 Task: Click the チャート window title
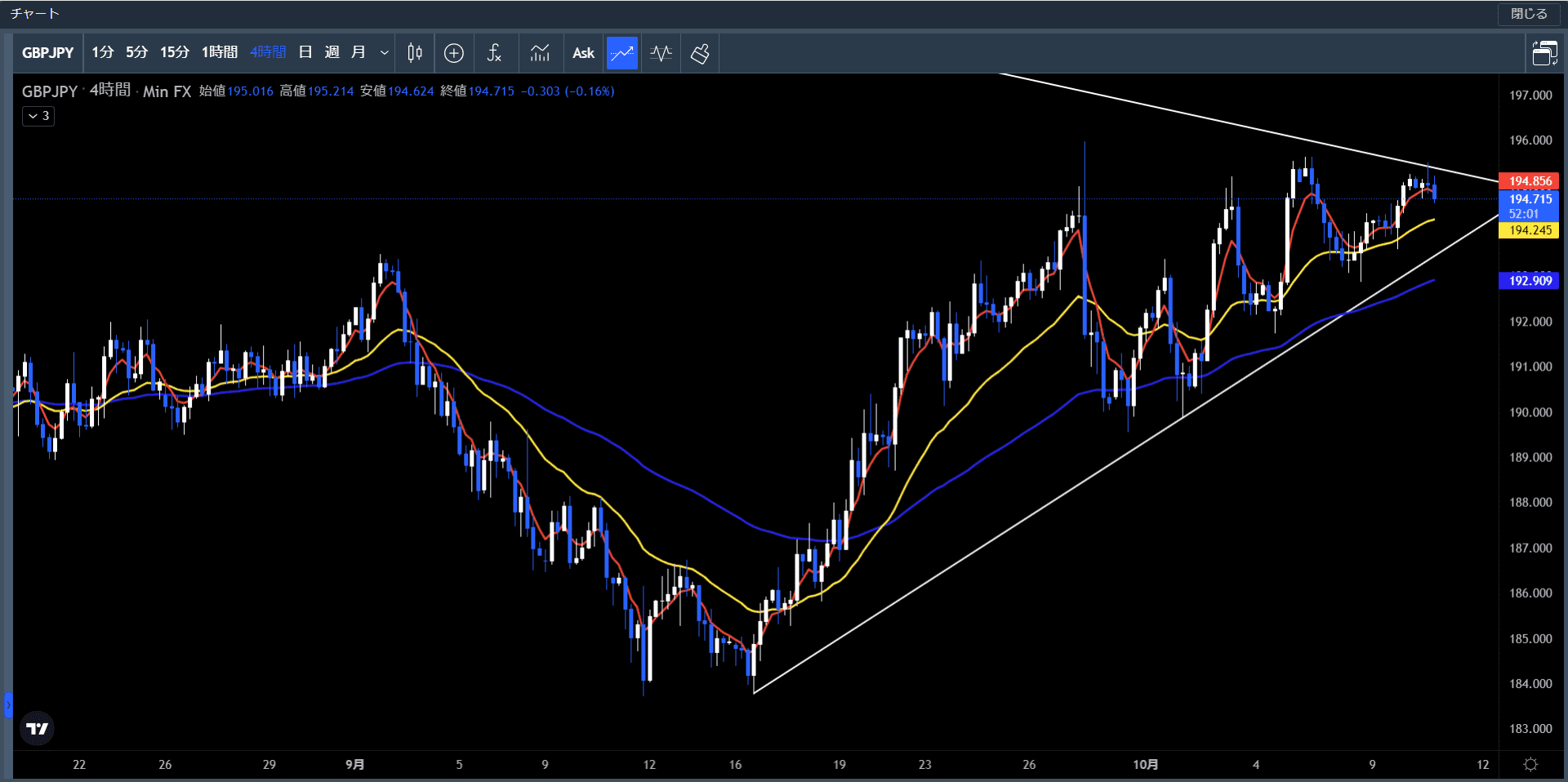tap(35, 14)
